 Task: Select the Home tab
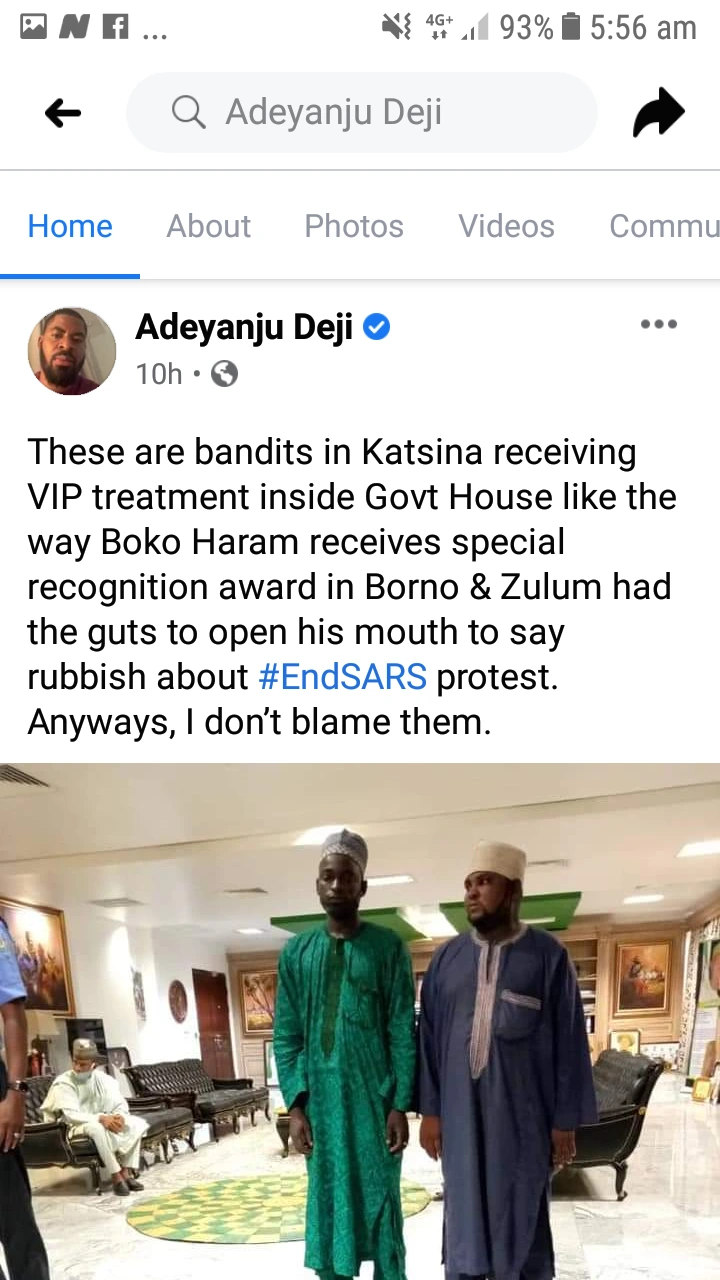coord(70,226)
